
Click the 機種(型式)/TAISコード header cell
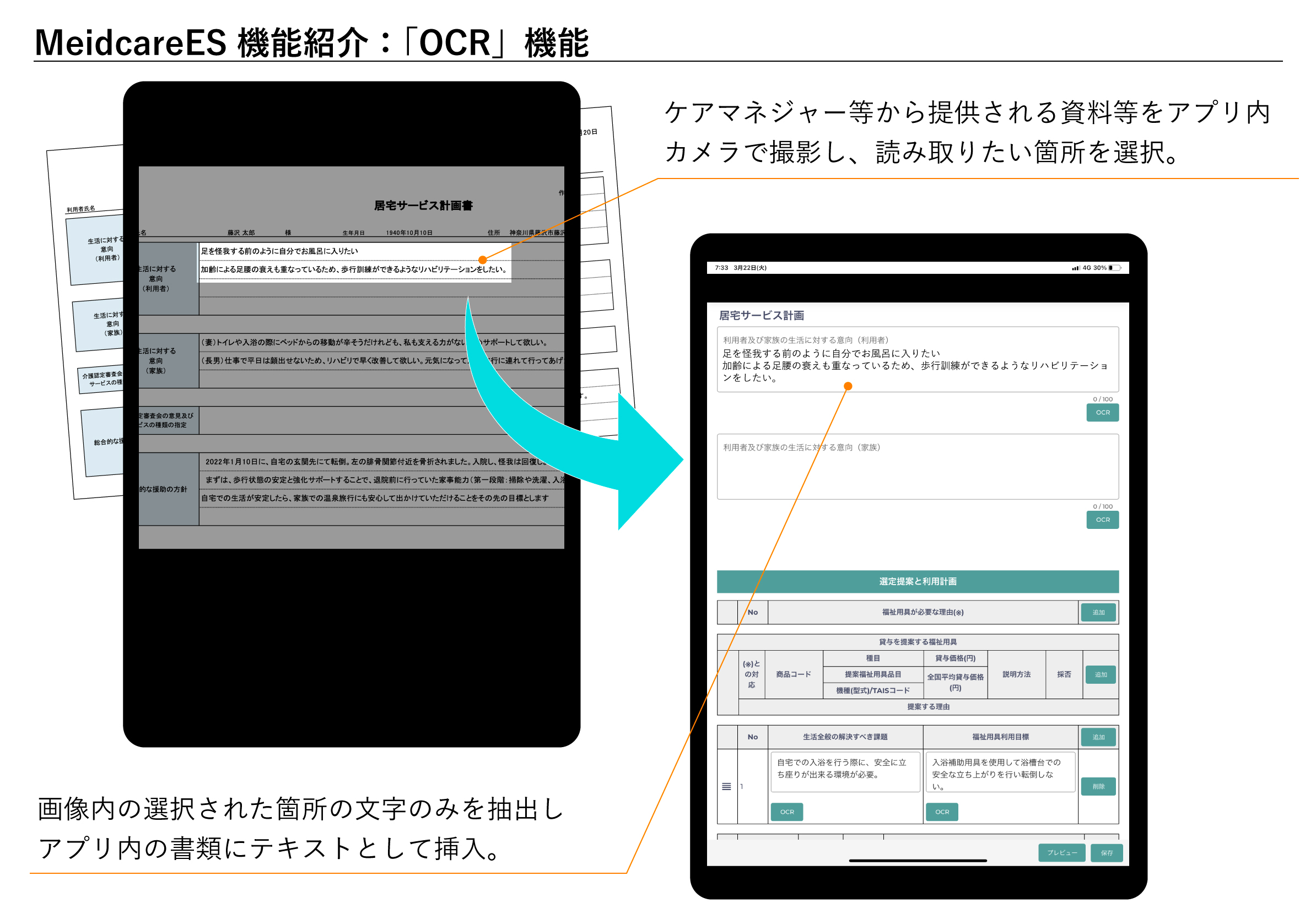click(872, 690)
